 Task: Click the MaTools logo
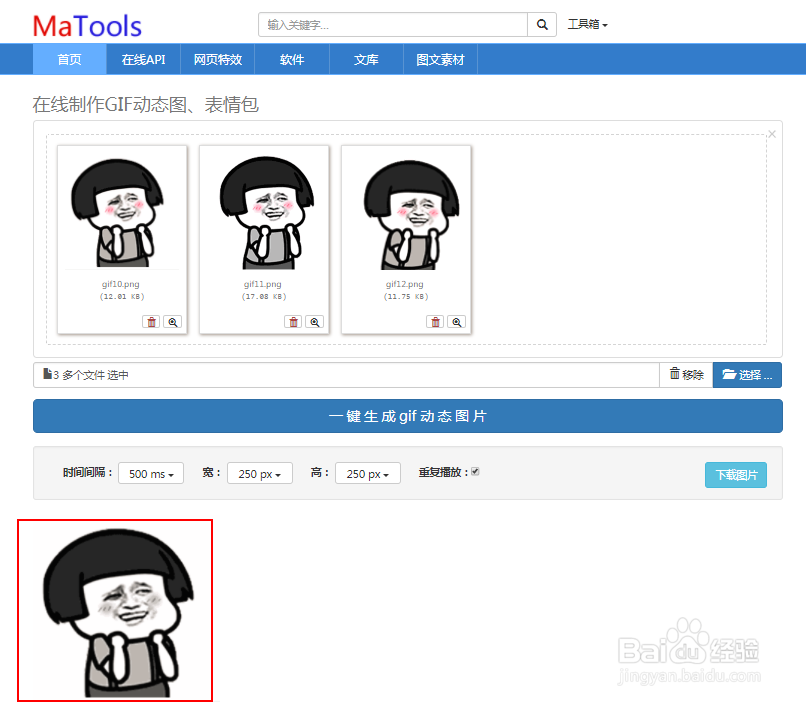[x=87, y=26]
